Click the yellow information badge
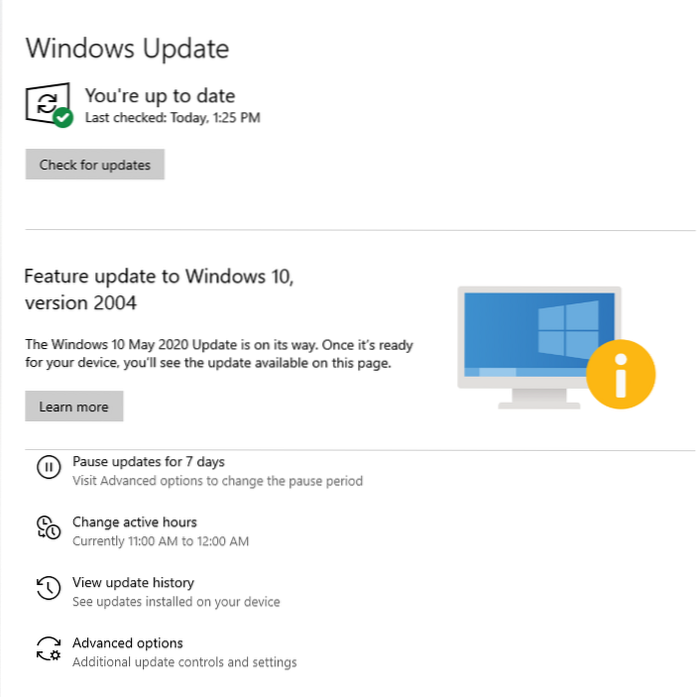The height and width of the screenshot is (697, 698). (x=621, y=374)
